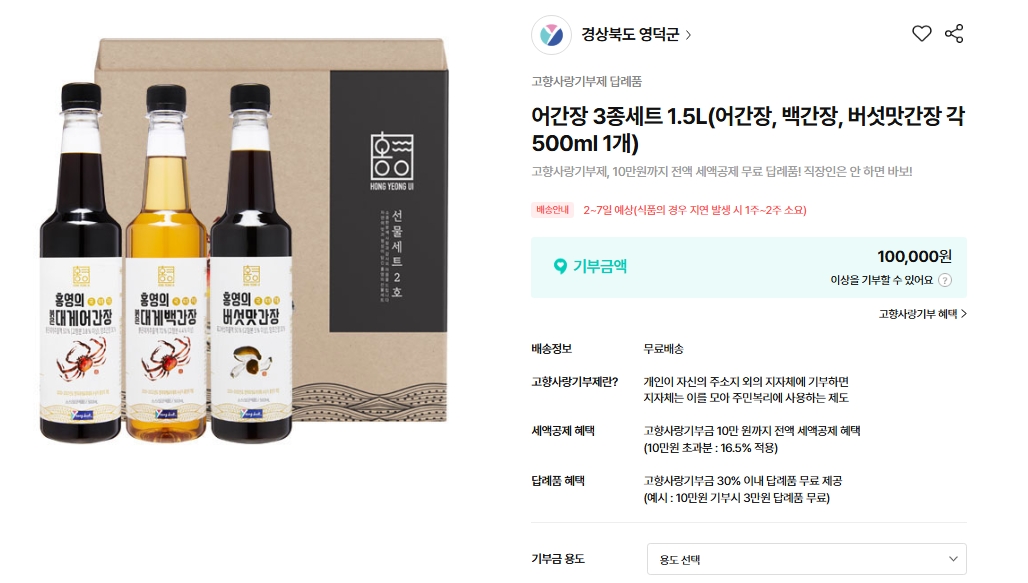This screenshot has width=1028, height=583.
Task: Click the crab illustration on 대게어간장 bottle
Action: 79,360
